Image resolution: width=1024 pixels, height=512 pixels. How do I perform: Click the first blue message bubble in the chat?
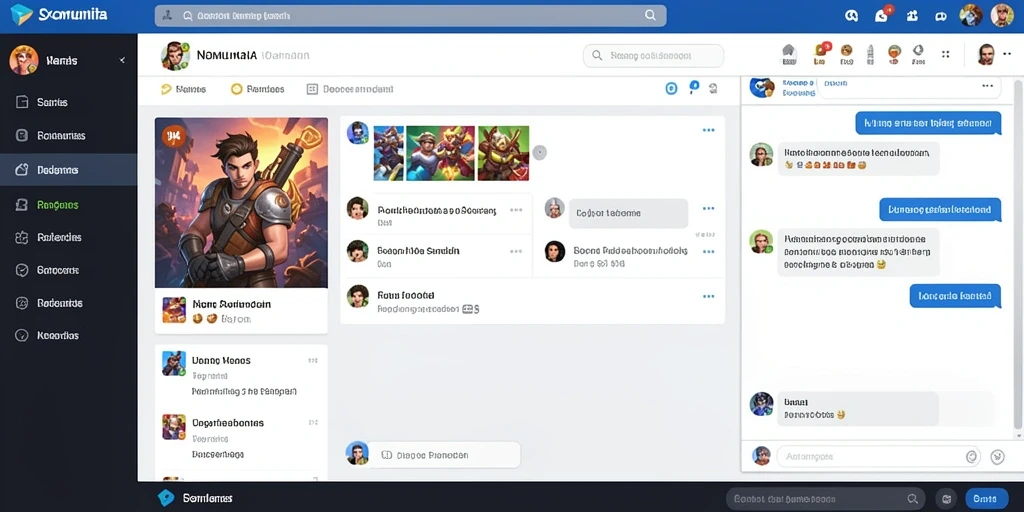tap(928, 123)
